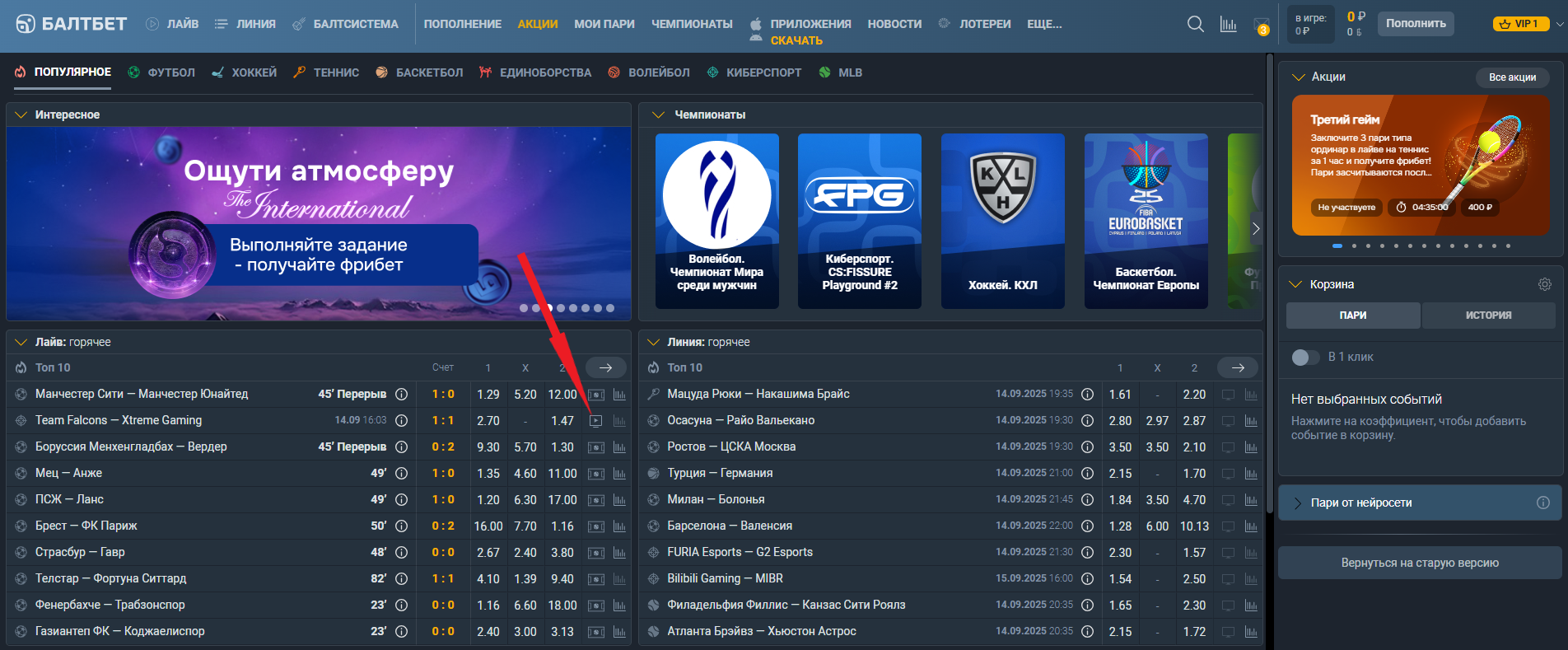Viewport: 1568px width, 650px height.
Task: Switch to the Футбол sport tab
Action: [x=161, y=72]
